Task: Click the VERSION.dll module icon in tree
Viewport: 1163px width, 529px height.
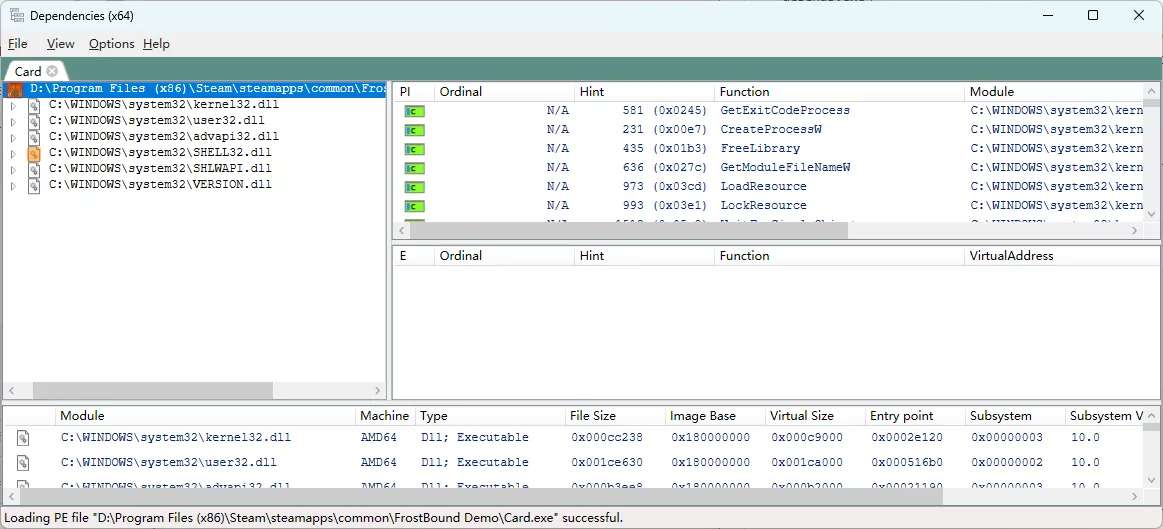Action: click(x=34, y=185)
